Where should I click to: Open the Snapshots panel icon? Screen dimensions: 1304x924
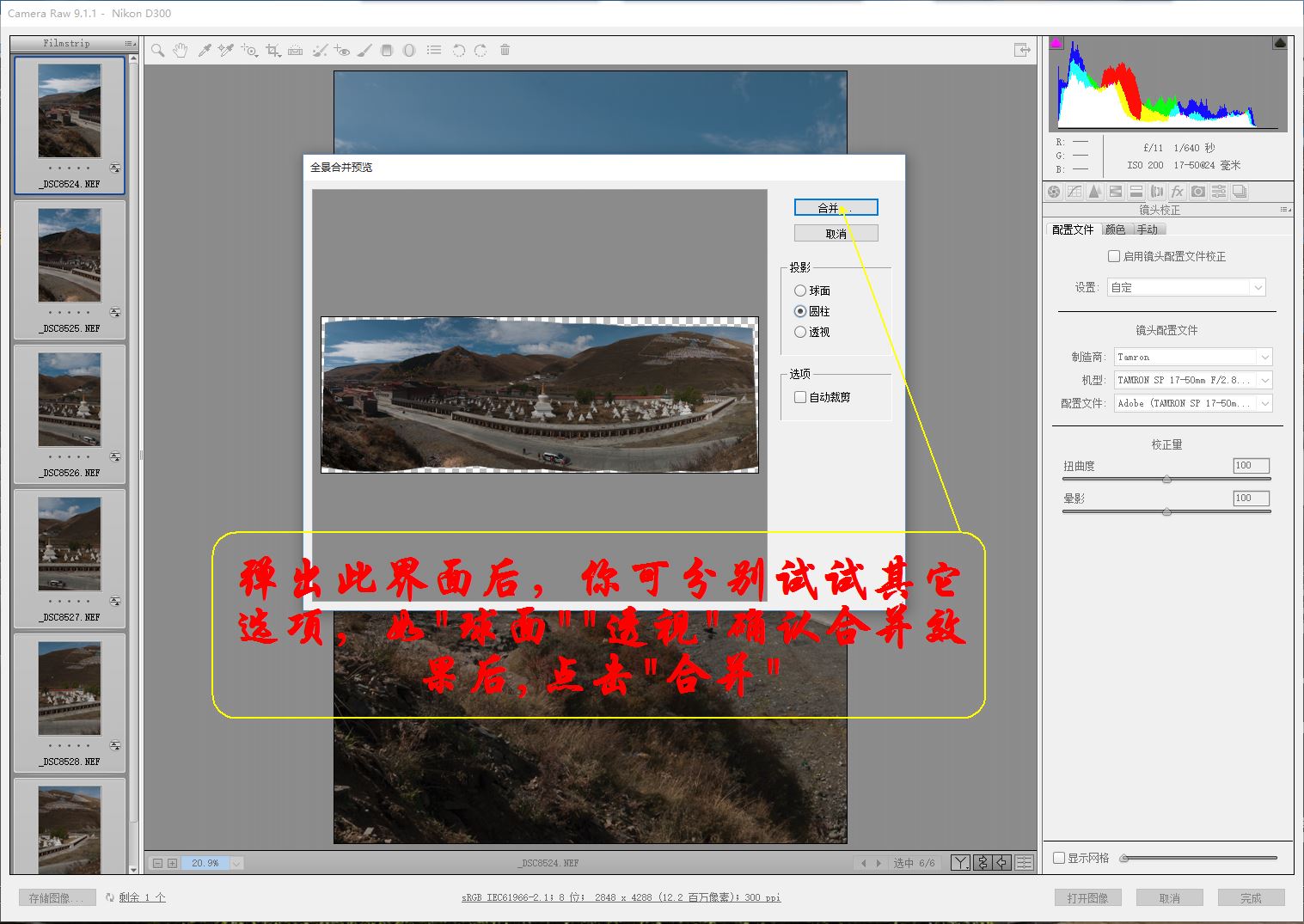coord(1240,192)
